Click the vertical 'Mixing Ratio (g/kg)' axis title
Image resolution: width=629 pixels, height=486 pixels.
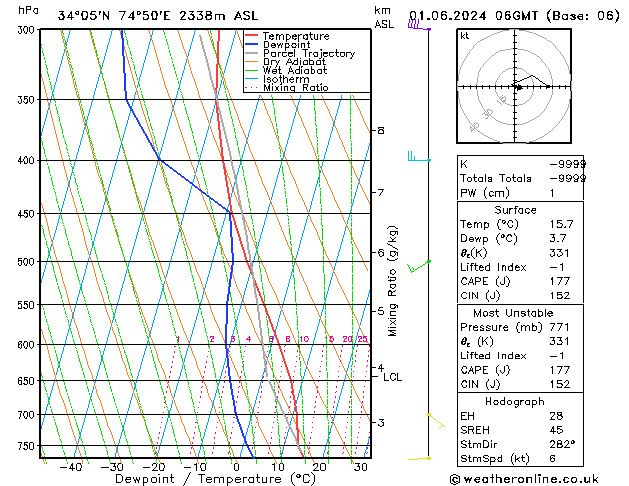tap(392, 281)
